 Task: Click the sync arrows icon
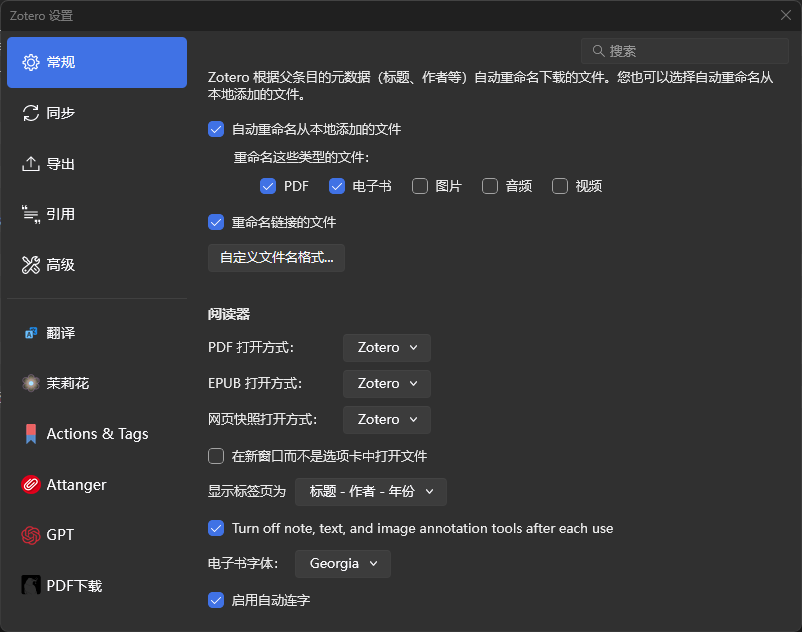pos(31,113)
